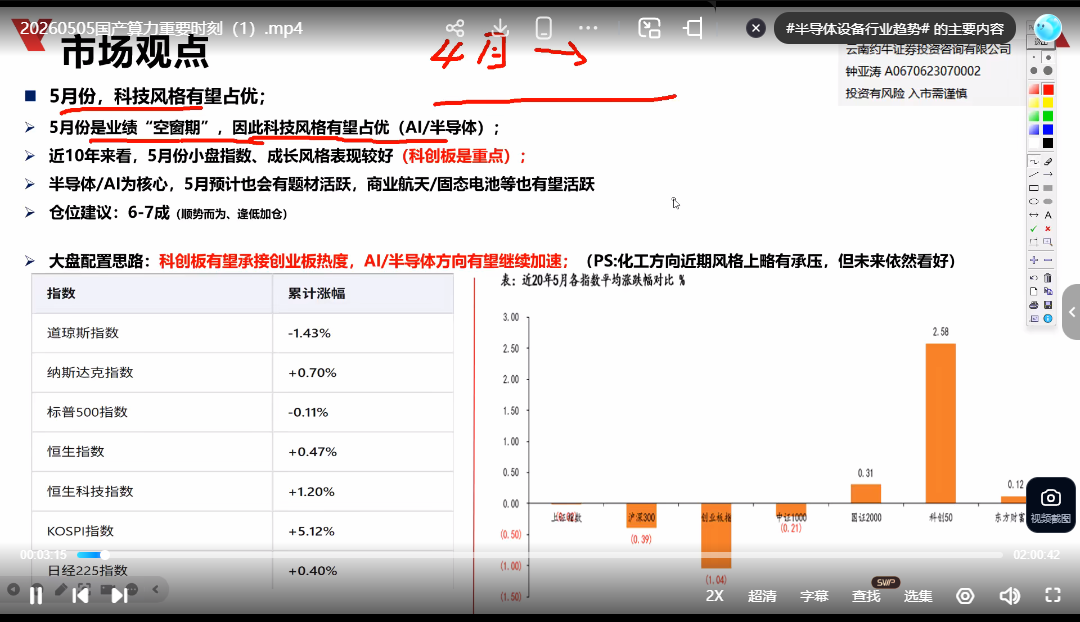This screenshot has height=622, width=1080.
Task: Open the blue info icon in annotation toolbar
Action: coord(1048,318)
